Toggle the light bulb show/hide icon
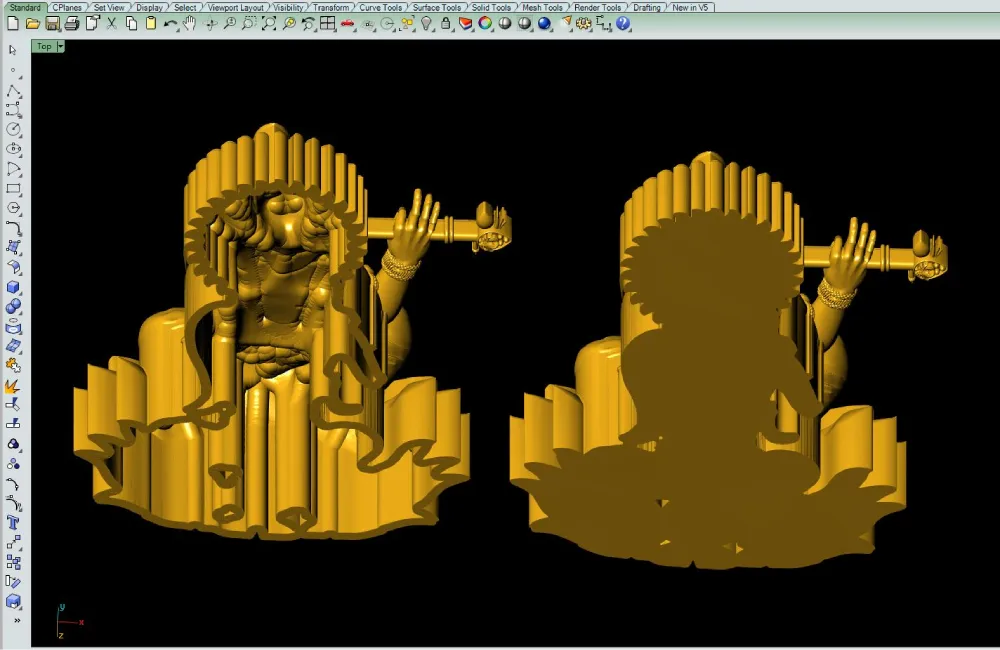The image size is (1000, 650). 427,24
